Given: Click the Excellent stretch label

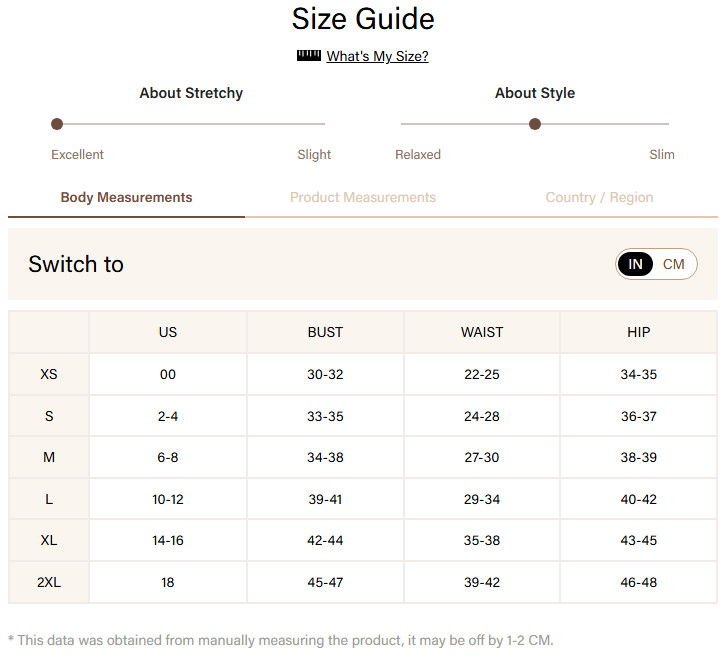Looking at the screenshot, I should (77, 154).
